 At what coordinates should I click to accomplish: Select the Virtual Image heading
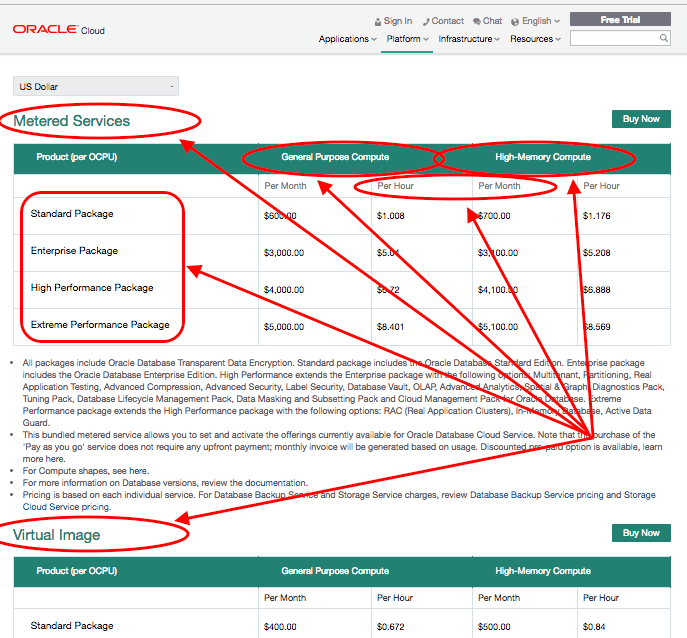tap(57, 535)
